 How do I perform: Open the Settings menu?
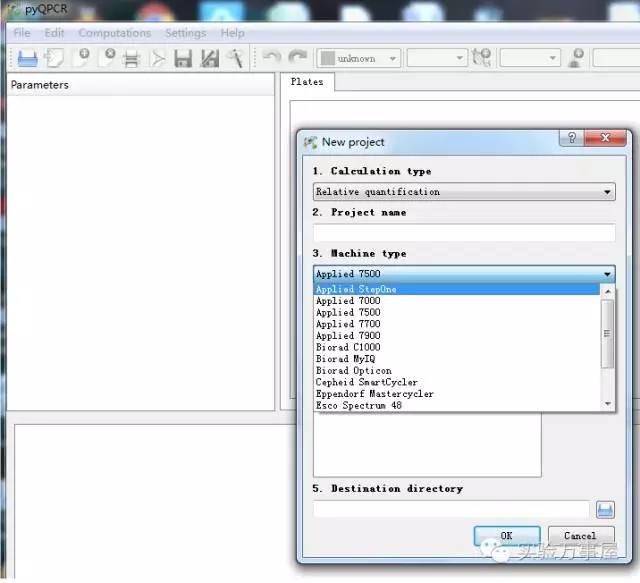coord(186,33)
